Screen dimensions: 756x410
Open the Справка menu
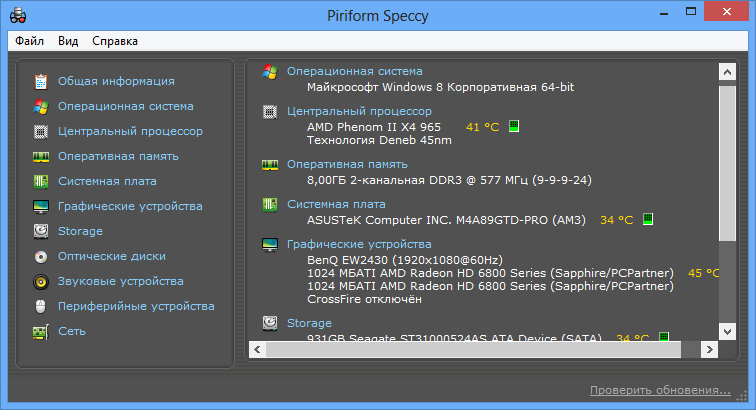click(115, 41)
